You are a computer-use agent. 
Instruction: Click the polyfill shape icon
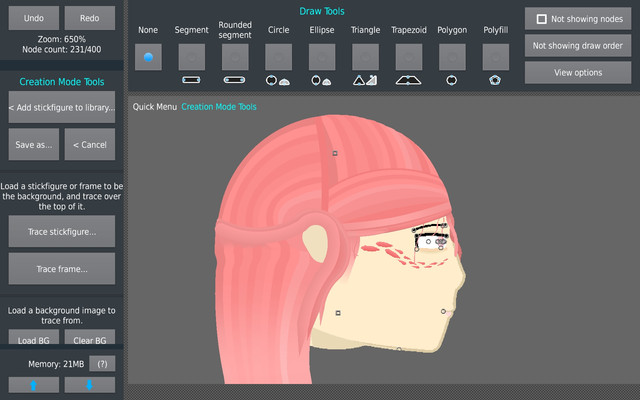tap(495, 80)
